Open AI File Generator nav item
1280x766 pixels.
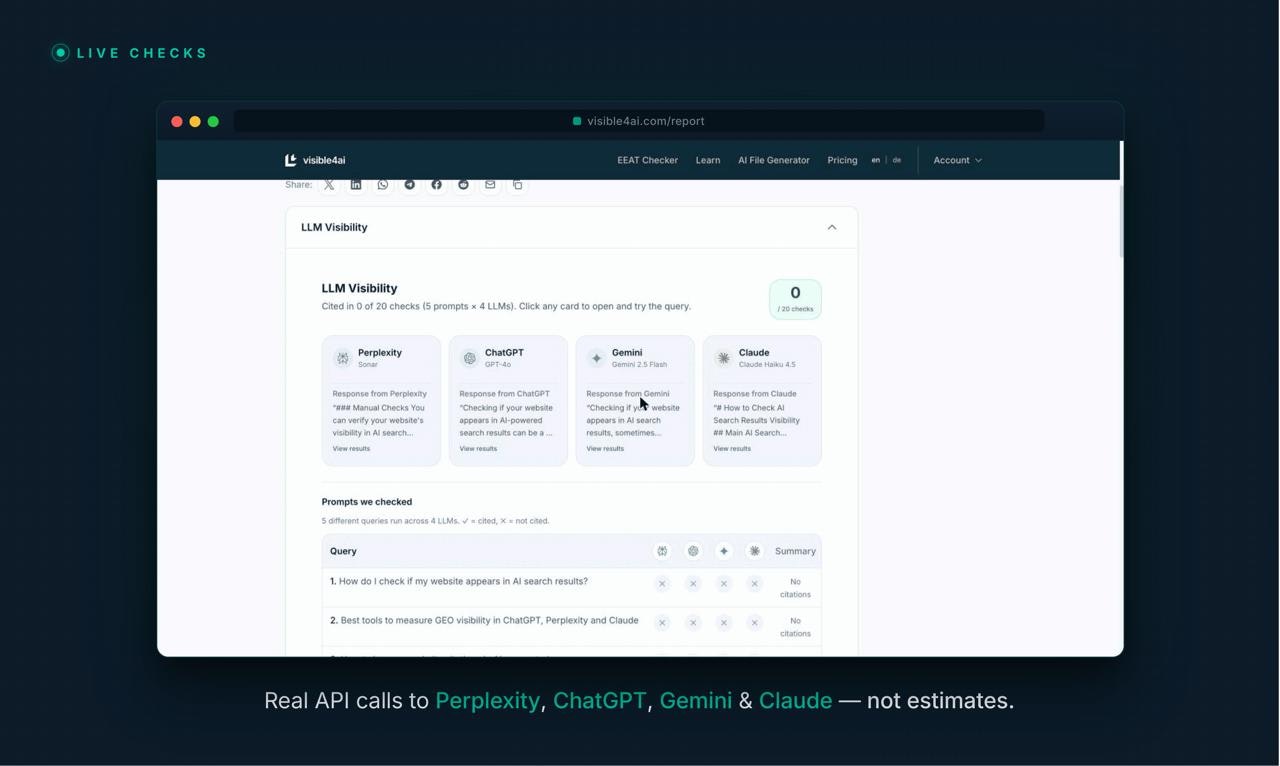(x=774, y=160)
